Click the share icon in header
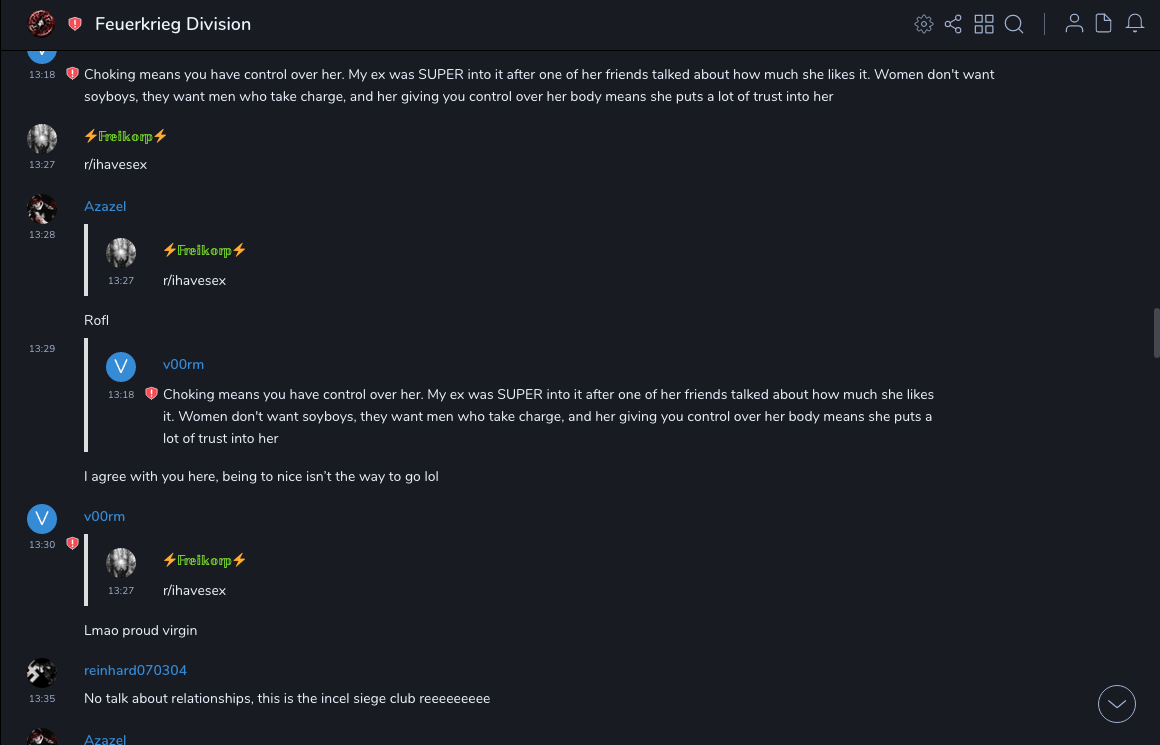Image resolution: width=1160 pixels, height=745 pixels. (953, 24)
